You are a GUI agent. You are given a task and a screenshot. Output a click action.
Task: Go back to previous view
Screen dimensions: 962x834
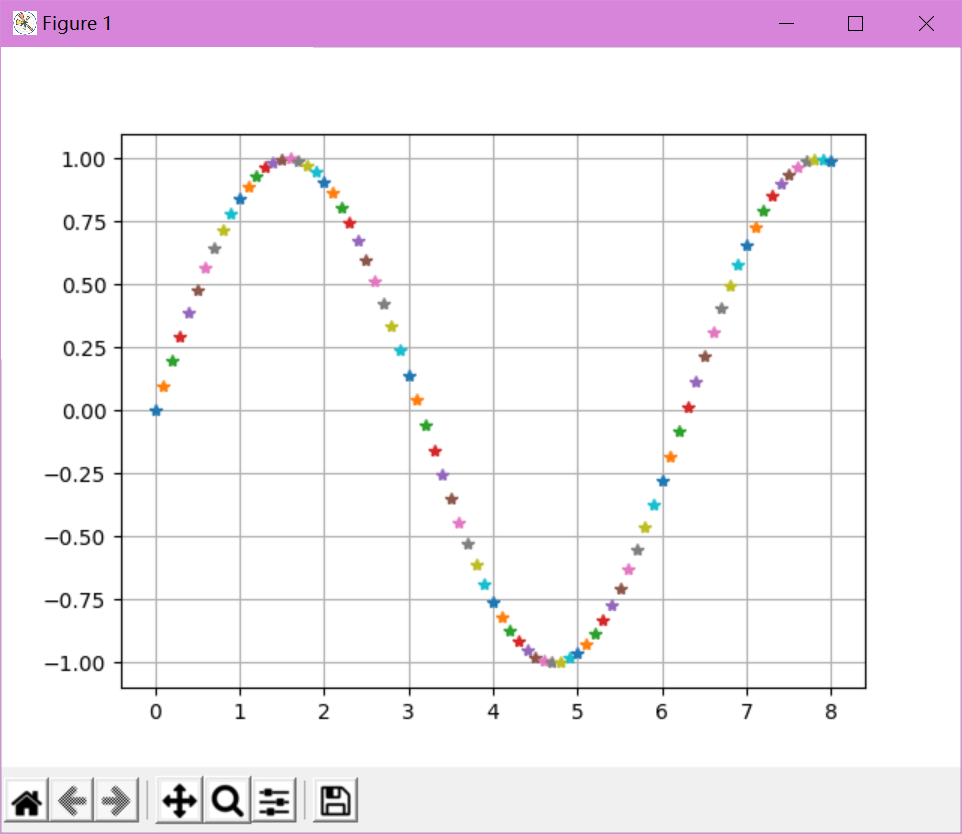coord(72,800)
